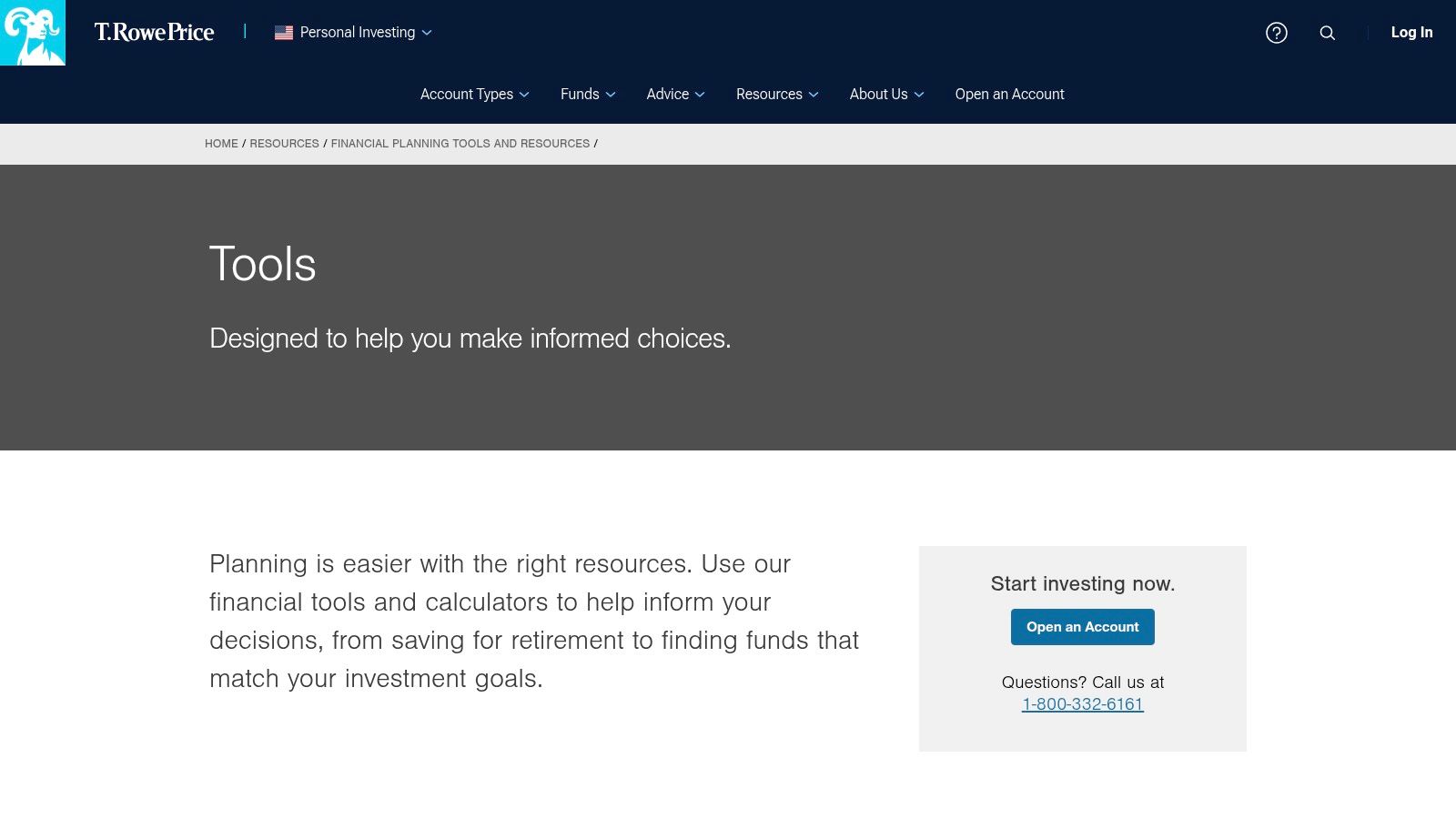
Task: Click the Start investing now heading
Action: click(1082, 584)
